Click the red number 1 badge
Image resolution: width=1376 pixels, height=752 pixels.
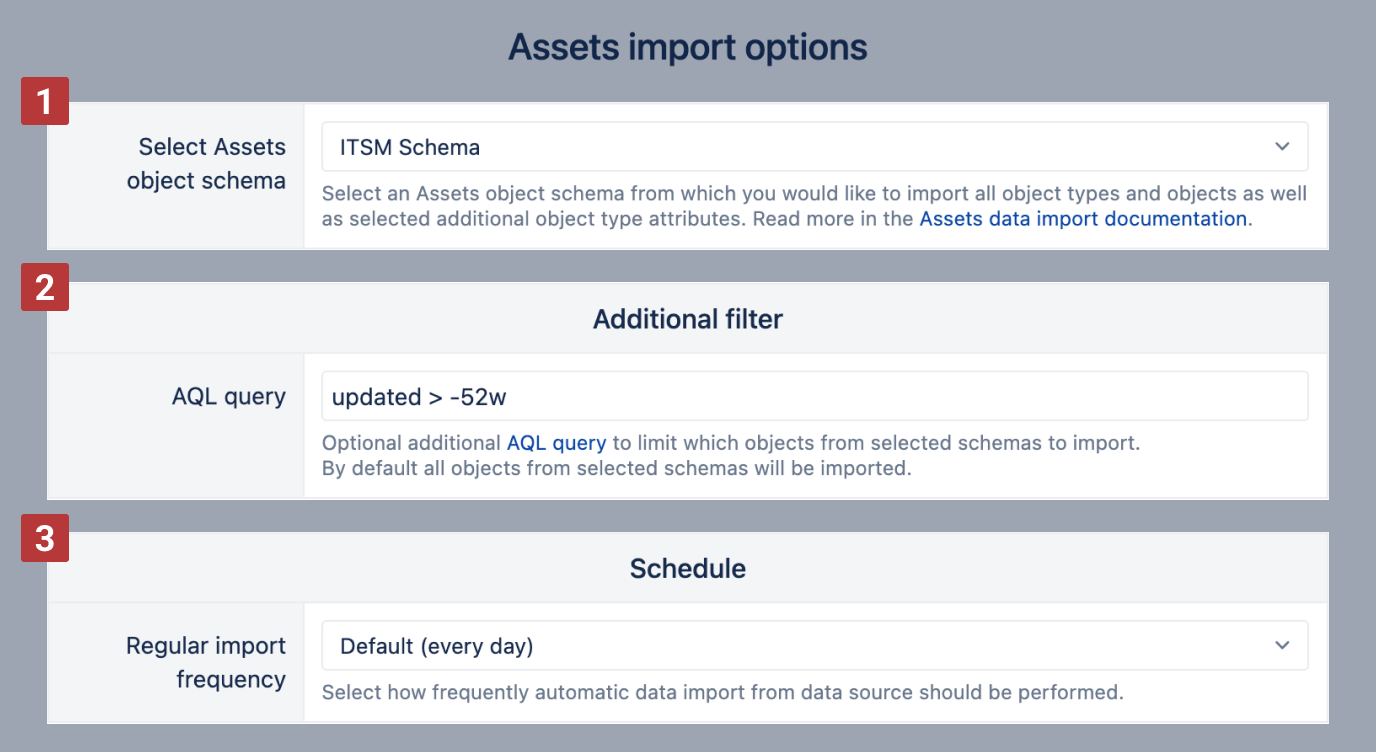(45, 101)
